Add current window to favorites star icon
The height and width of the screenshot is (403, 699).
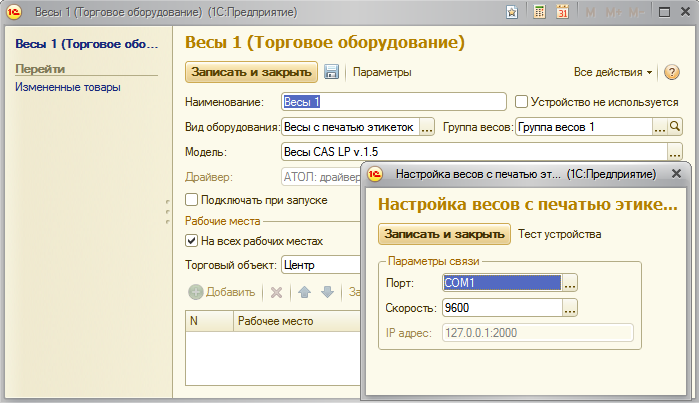point(512,12)
